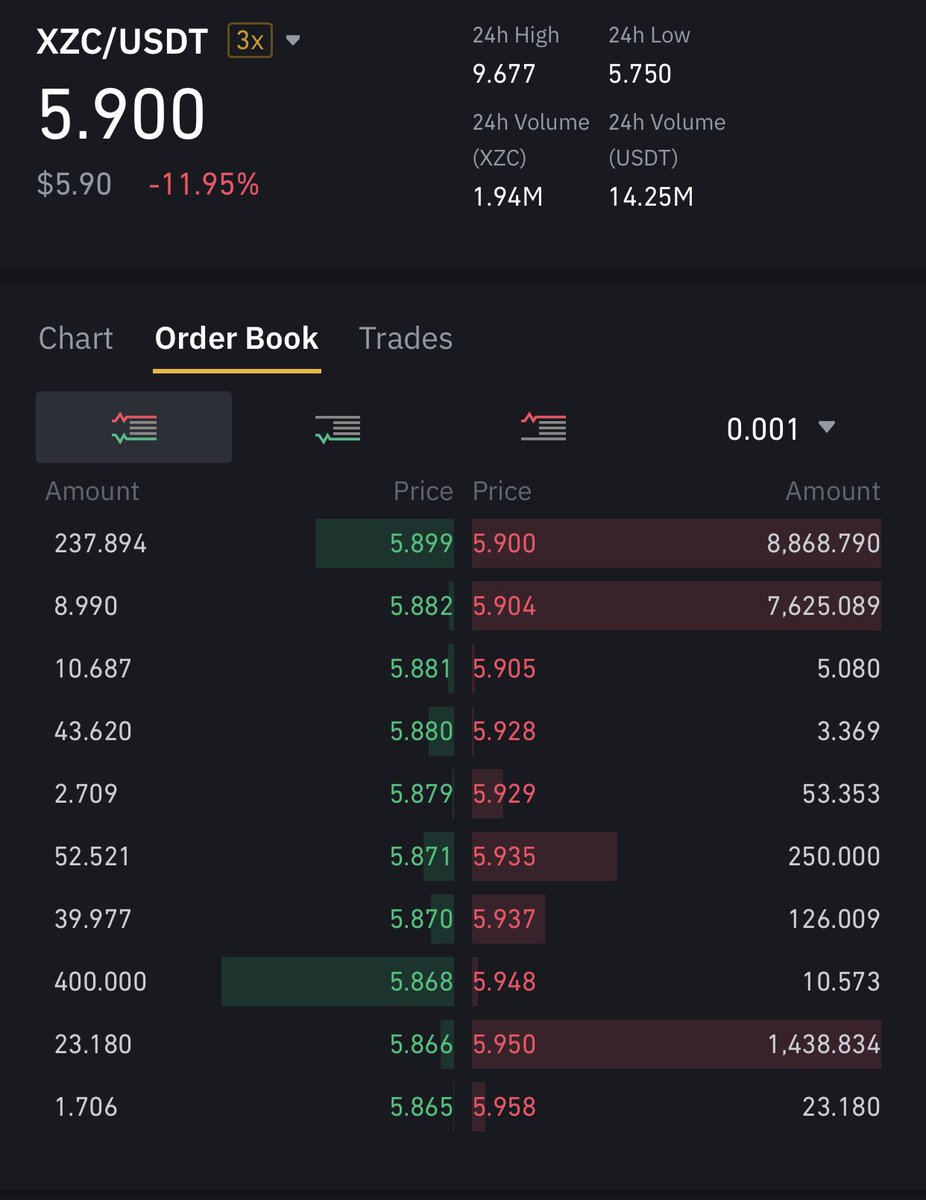Screen dimensions: 926x1200
Task: Select ask price 5.958
Action: 504,1107
